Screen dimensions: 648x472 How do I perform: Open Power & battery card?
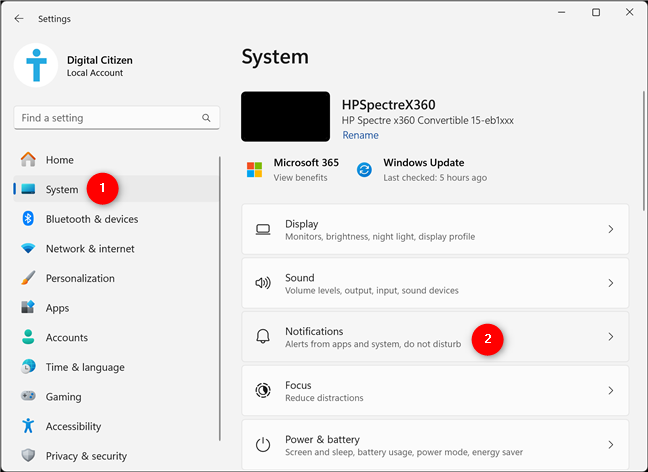coord(435,445)
